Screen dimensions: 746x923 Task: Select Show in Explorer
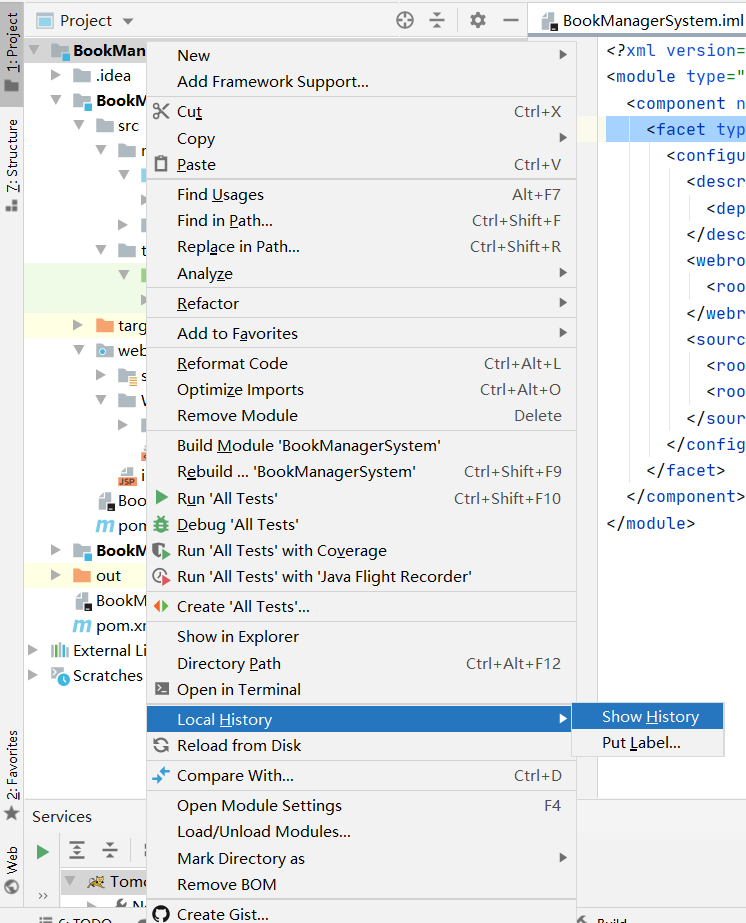coord(361,636)
